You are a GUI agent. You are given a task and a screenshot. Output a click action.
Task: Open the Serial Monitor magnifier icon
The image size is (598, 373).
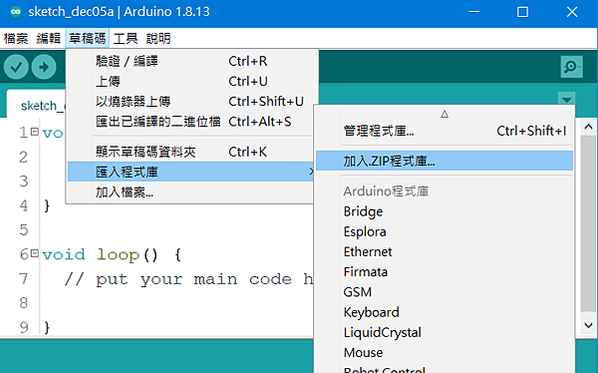pos(571,67)
